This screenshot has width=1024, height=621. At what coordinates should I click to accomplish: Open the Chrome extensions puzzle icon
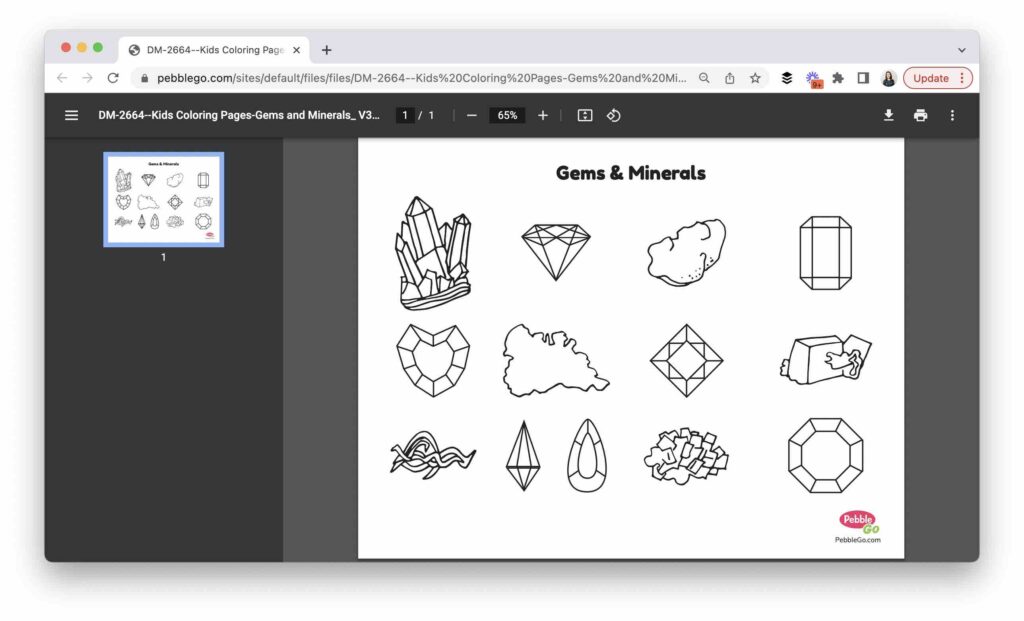click(x=838, y=78)
